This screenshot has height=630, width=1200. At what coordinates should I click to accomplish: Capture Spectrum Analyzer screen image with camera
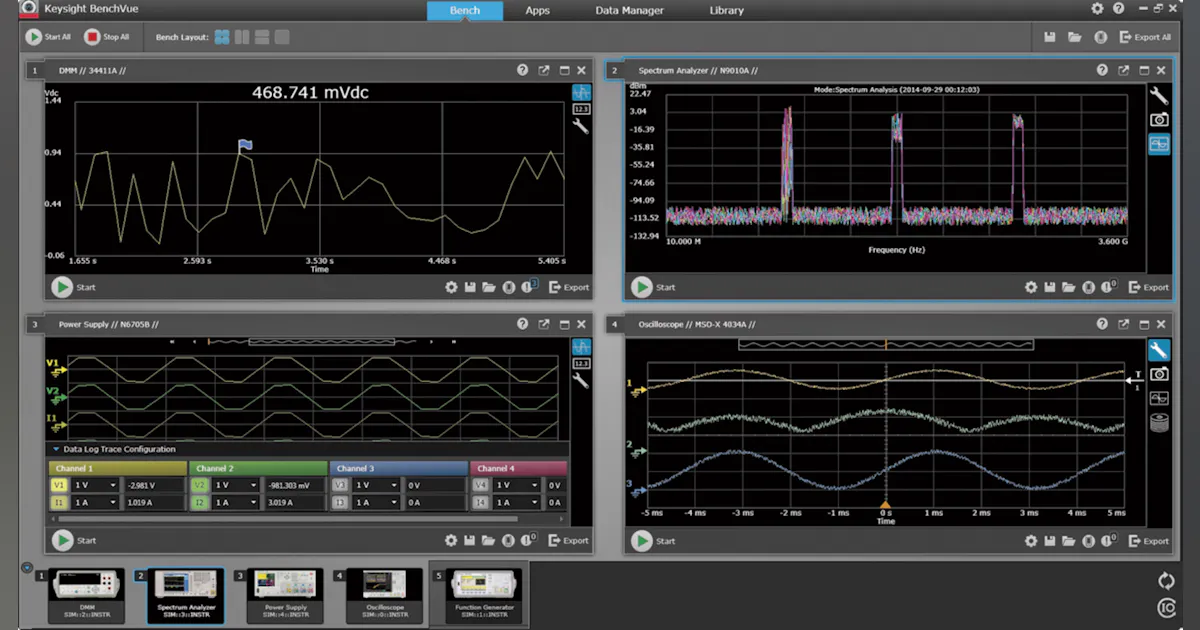click(x=1159, y=120)
